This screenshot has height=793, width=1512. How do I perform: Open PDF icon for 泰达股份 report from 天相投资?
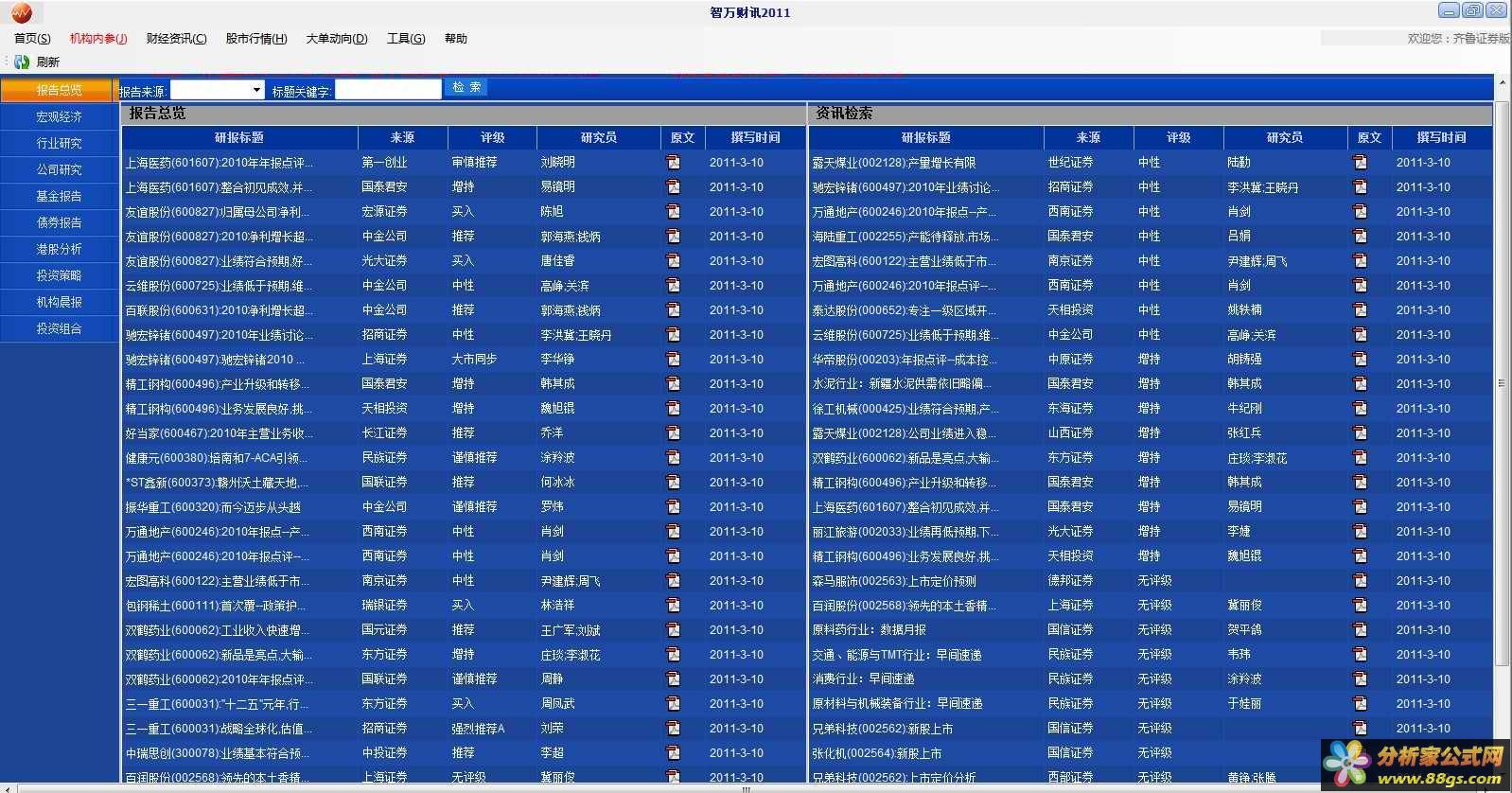[x=1360, y=309]
